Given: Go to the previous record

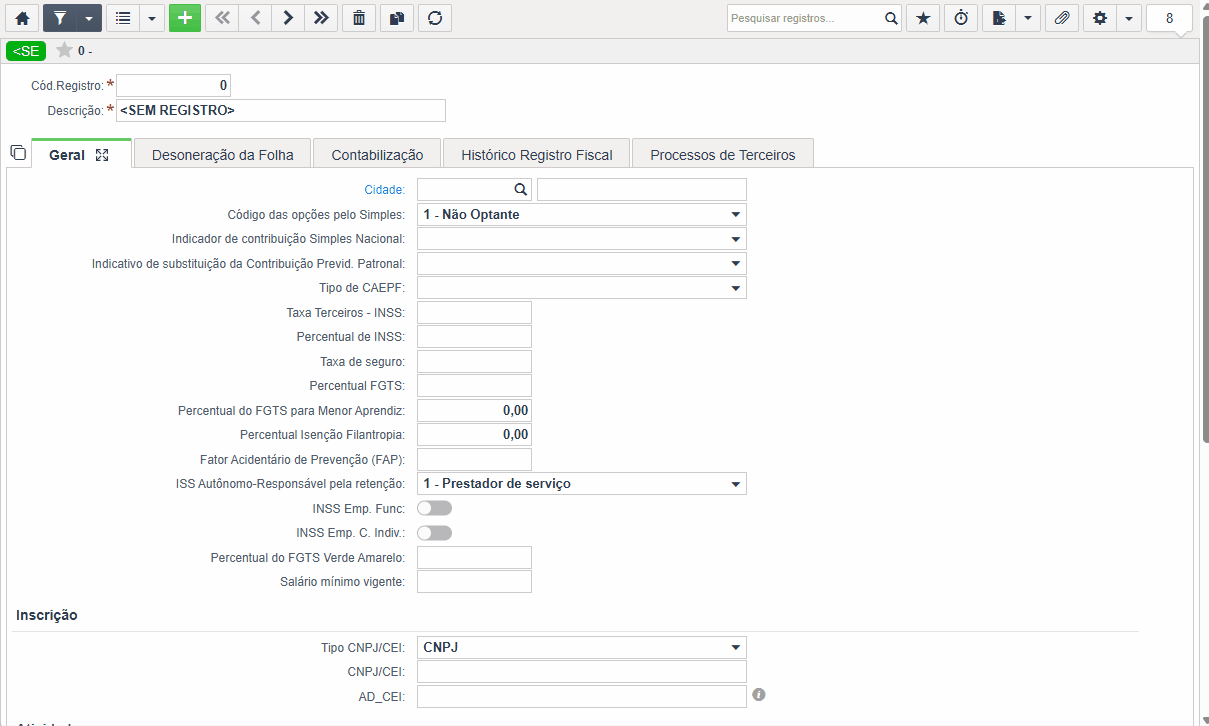Looking at the screenshot, I should coord(255,18).
